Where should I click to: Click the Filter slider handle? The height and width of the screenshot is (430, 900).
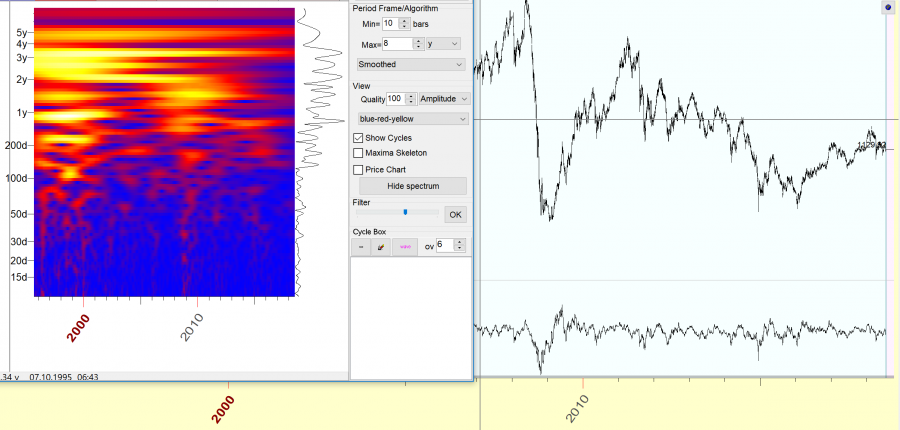click(x=405, y=212)
